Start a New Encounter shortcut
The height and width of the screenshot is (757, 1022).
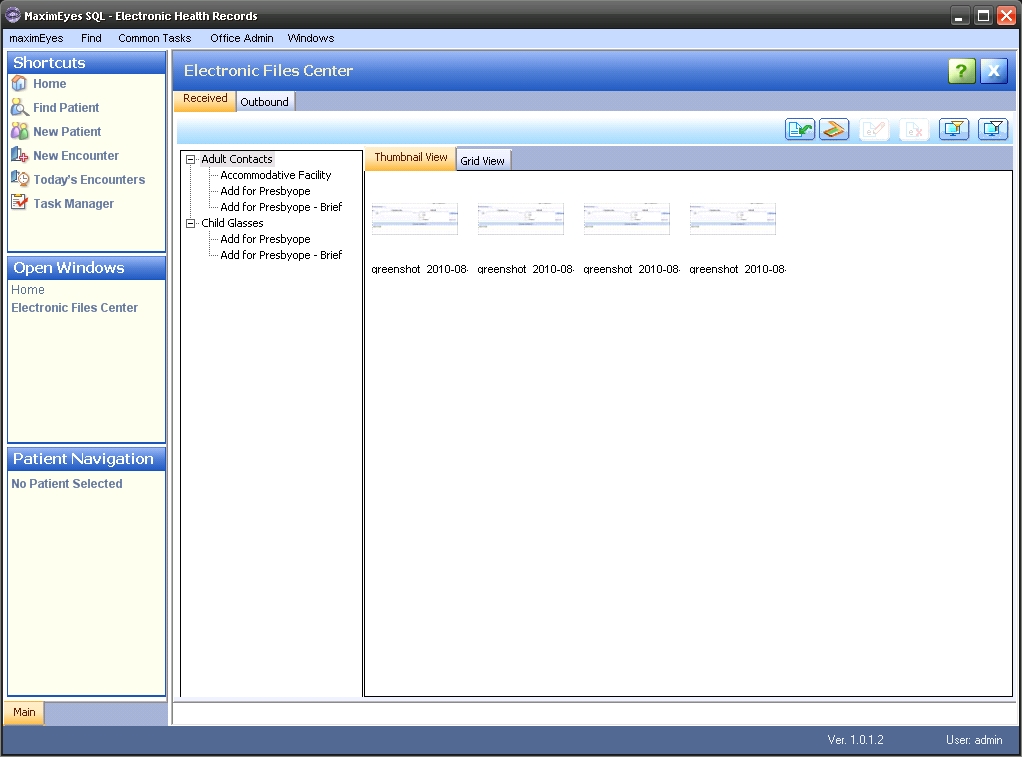click(x=76, y=156)
